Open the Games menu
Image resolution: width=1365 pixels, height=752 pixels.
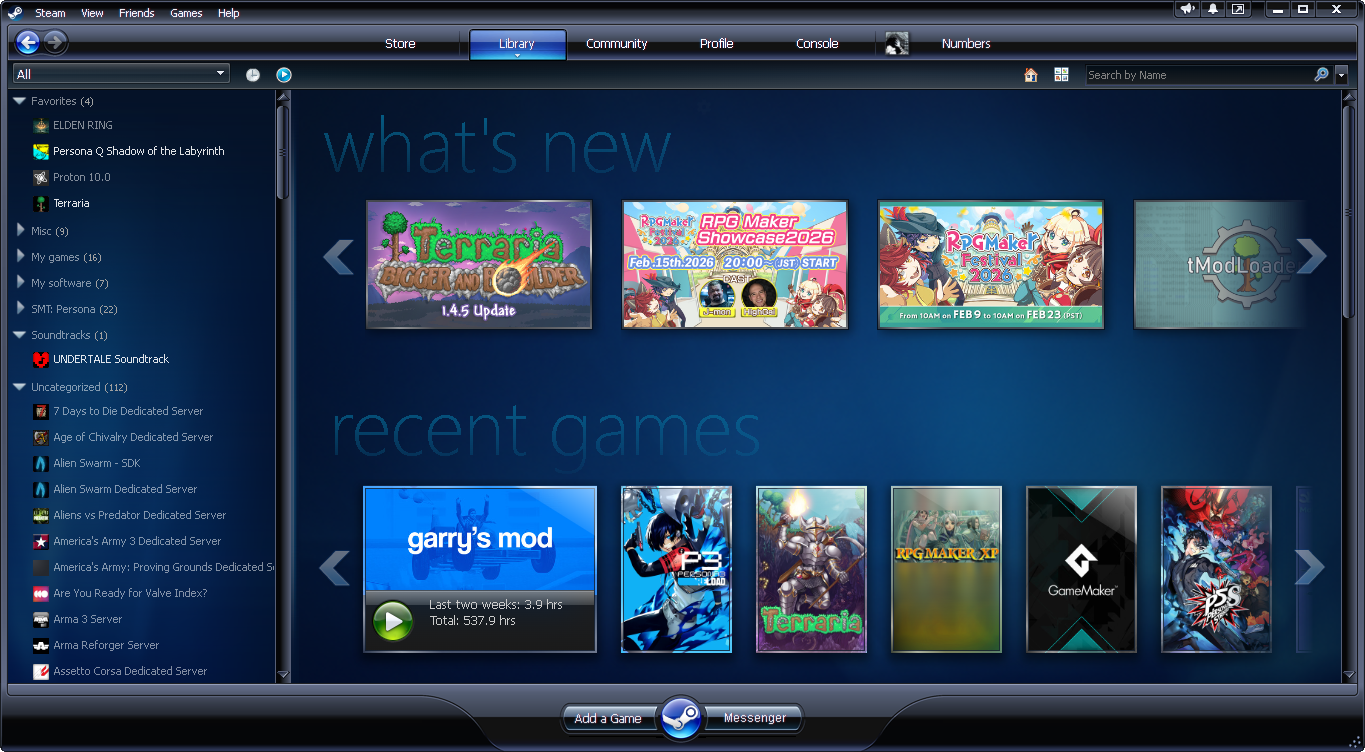(x=186, y=13)
